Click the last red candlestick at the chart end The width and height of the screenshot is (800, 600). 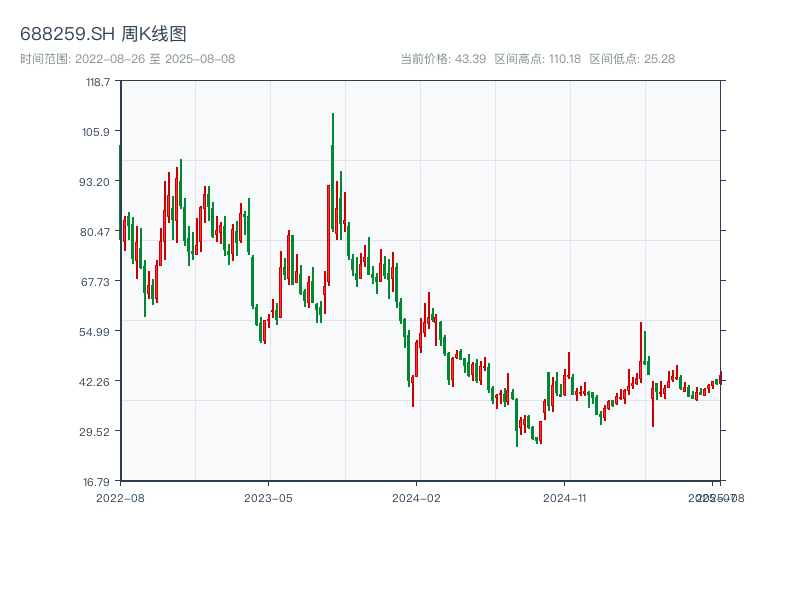[720, 378]
